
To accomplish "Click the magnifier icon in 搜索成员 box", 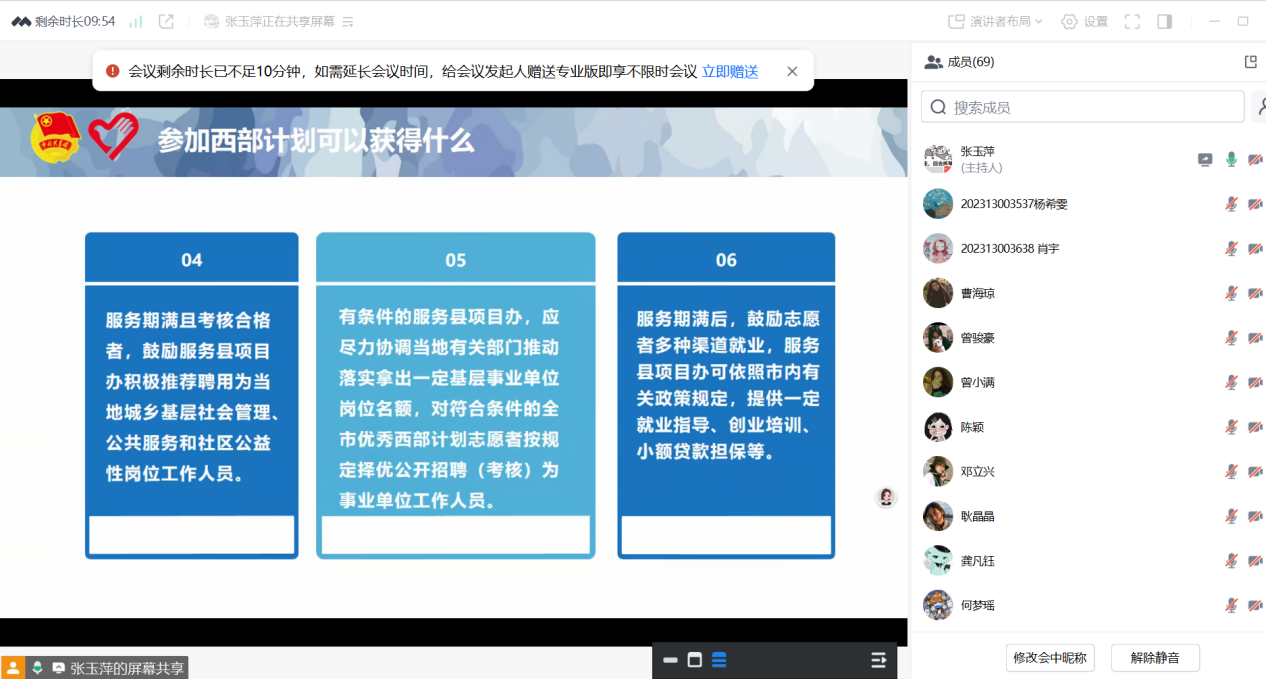I will 939,107.
